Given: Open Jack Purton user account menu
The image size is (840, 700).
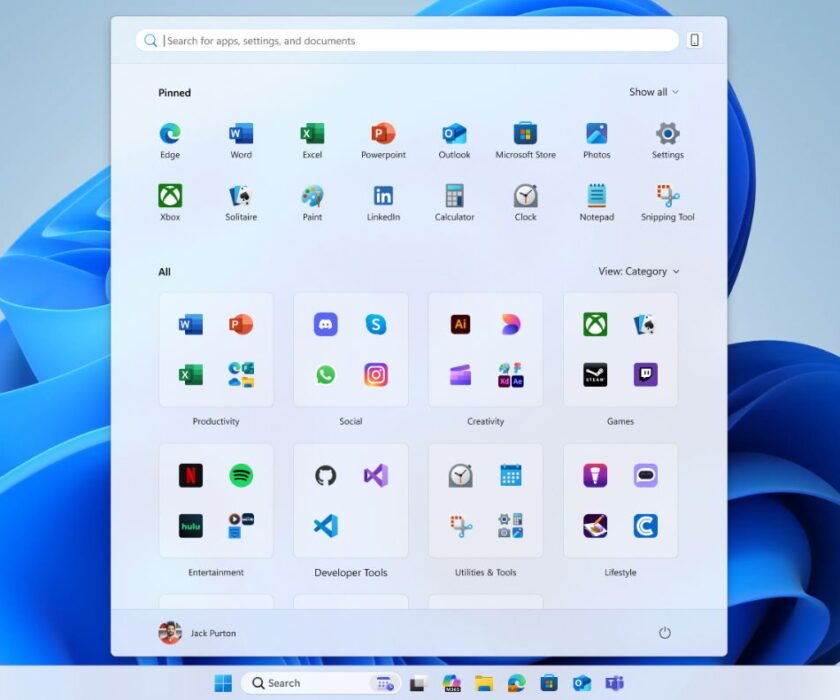Looking at the screenshot, I should click(197, 633).
